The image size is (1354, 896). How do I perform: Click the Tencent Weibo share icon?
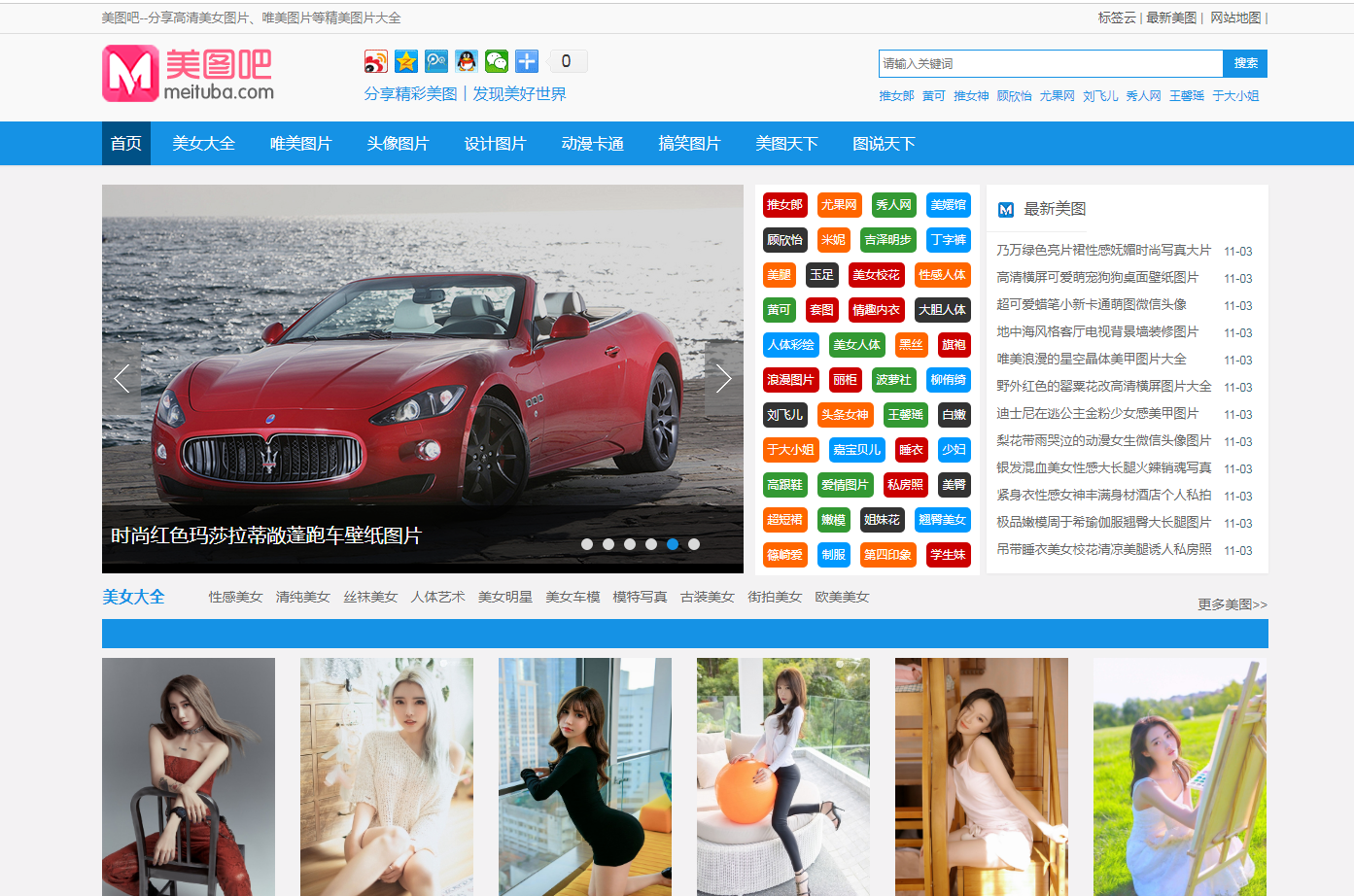click(436, 62)
